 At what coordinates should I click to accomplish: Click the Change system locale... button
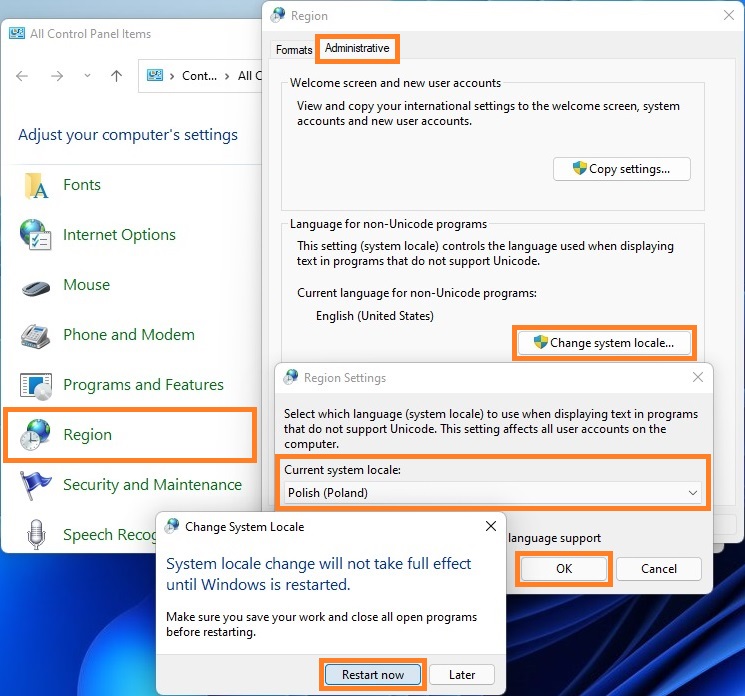click(x=604, y=343)
